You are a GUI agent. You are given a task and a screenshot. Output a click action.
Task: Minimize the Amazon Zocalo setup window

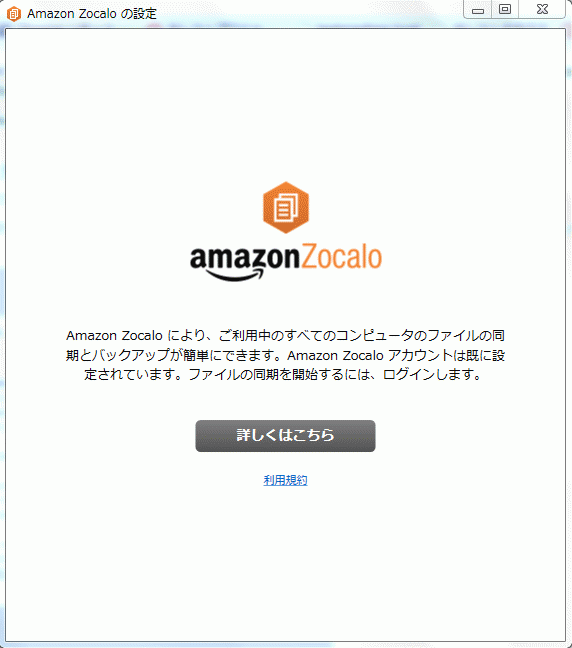click(478, 9)
